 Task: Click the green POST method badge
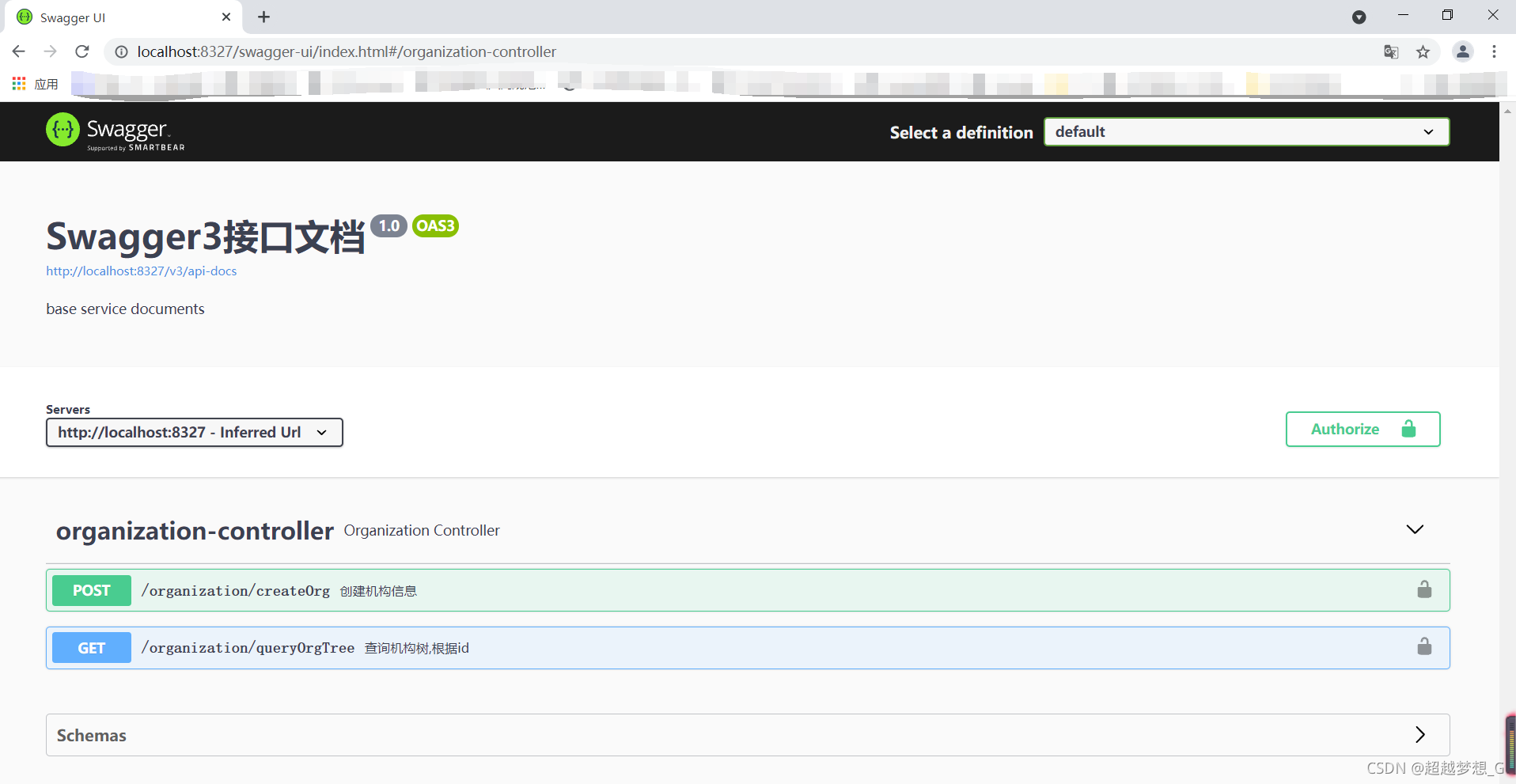[x=92, y=590]
